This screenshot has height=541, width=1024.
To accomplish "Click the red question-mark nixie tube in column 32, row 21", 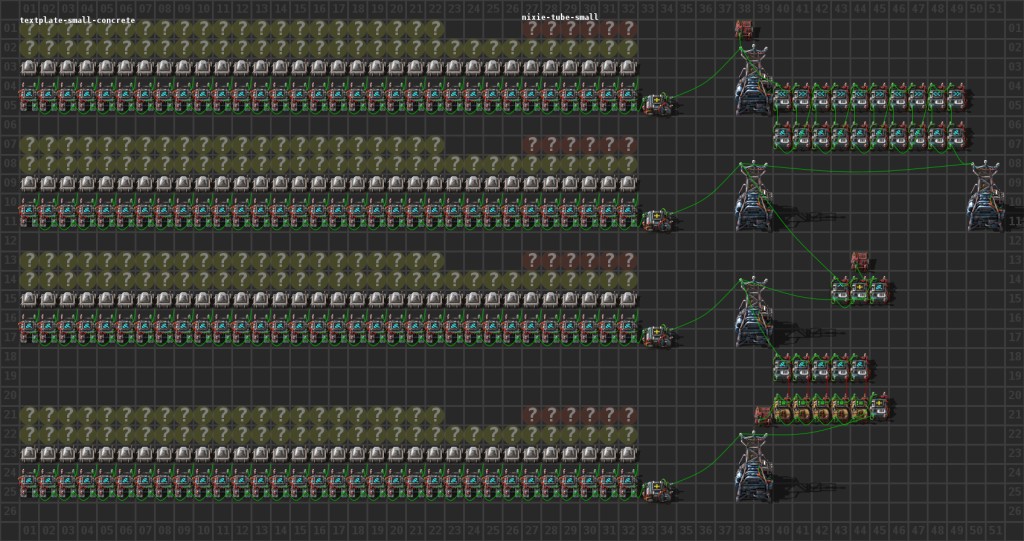I will click(x=627, y=414).
